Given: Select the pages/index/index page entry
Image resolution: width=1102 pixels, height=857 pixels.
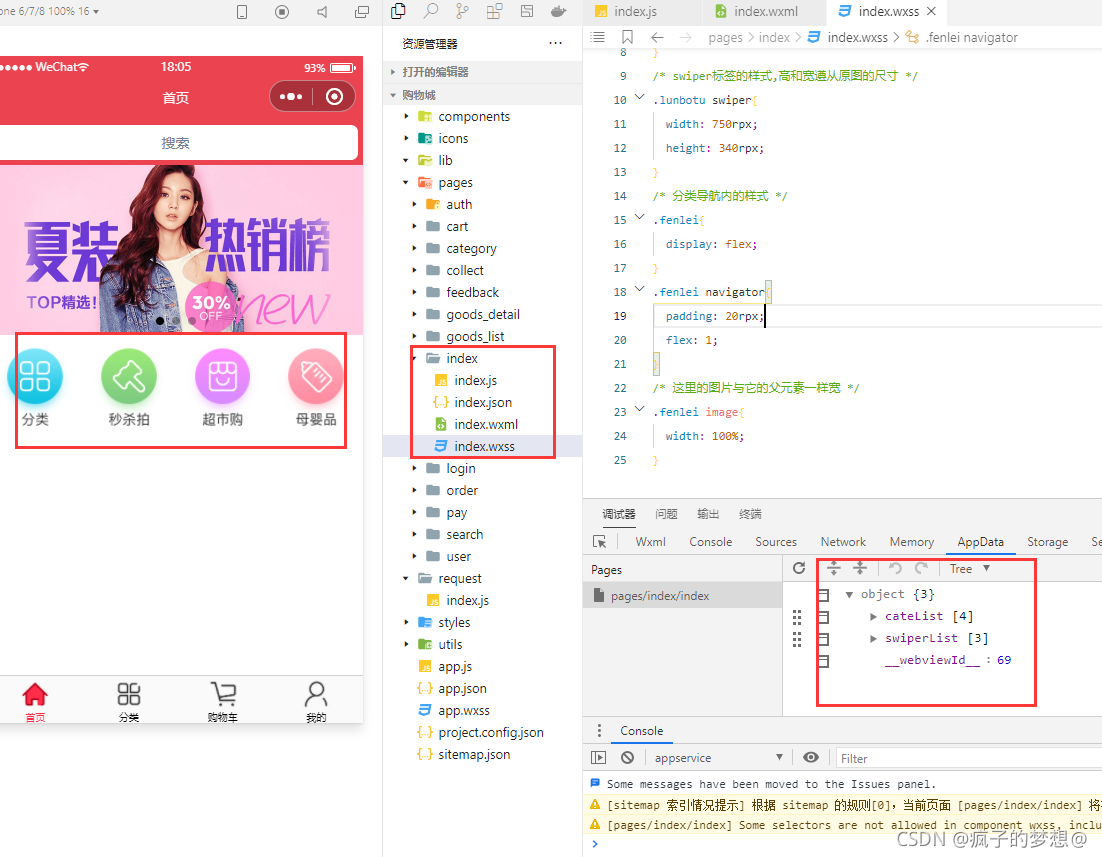Looking at the screenshot, I should (682, 595).
